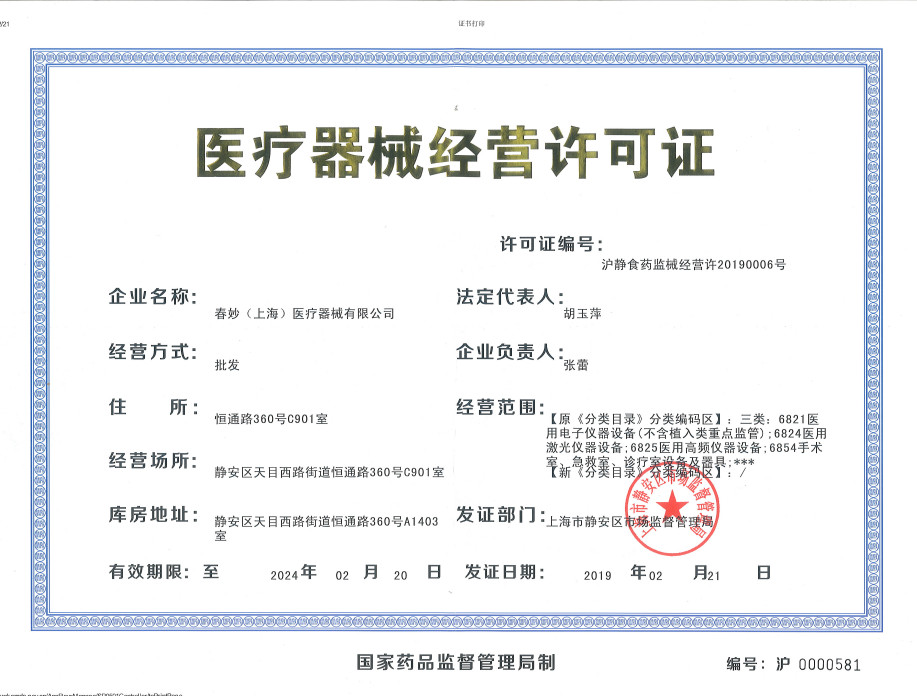Image resolution: width=917 pixels, height=696 pixels.
Task: Click the issue day value 21
Action: pyautogui.click(x=713, y=576)
